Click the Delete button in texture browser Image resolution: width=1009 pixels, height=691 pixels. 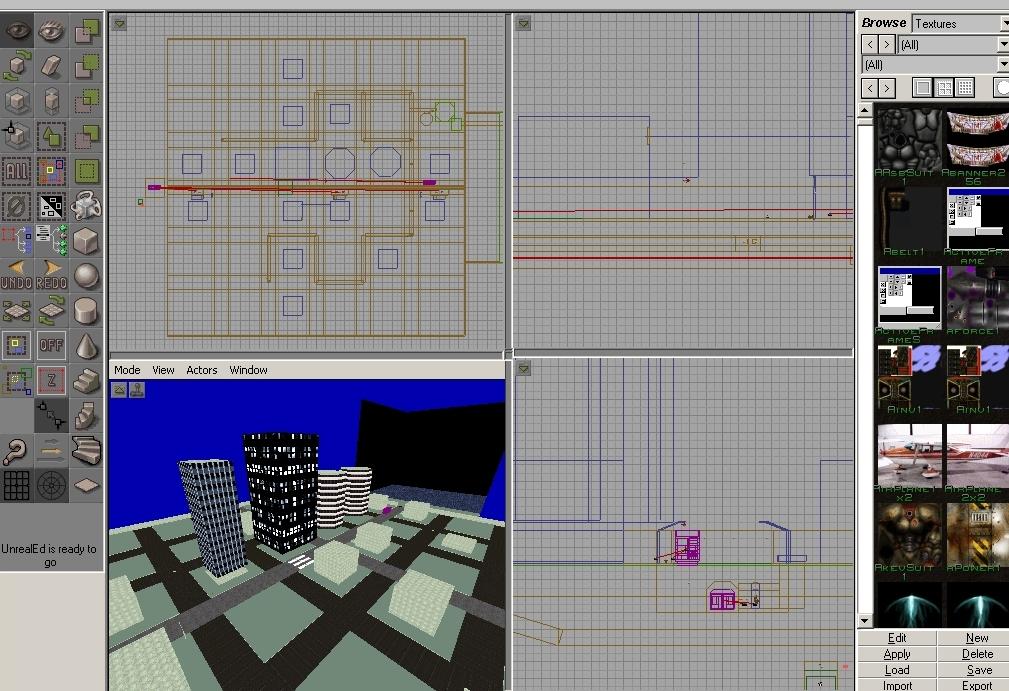coord(977,654)
